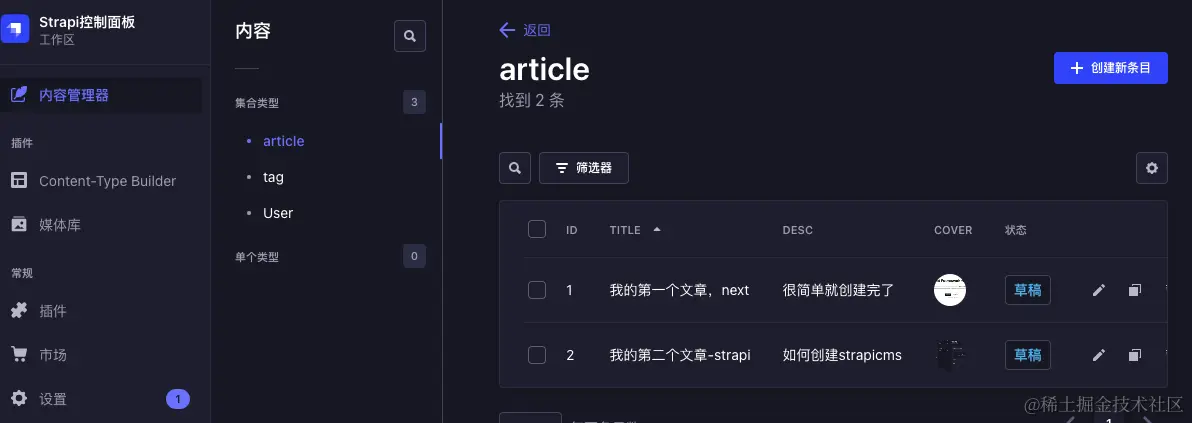
Task: Select checkbox for entry ID 2
Action: point(537,355)
